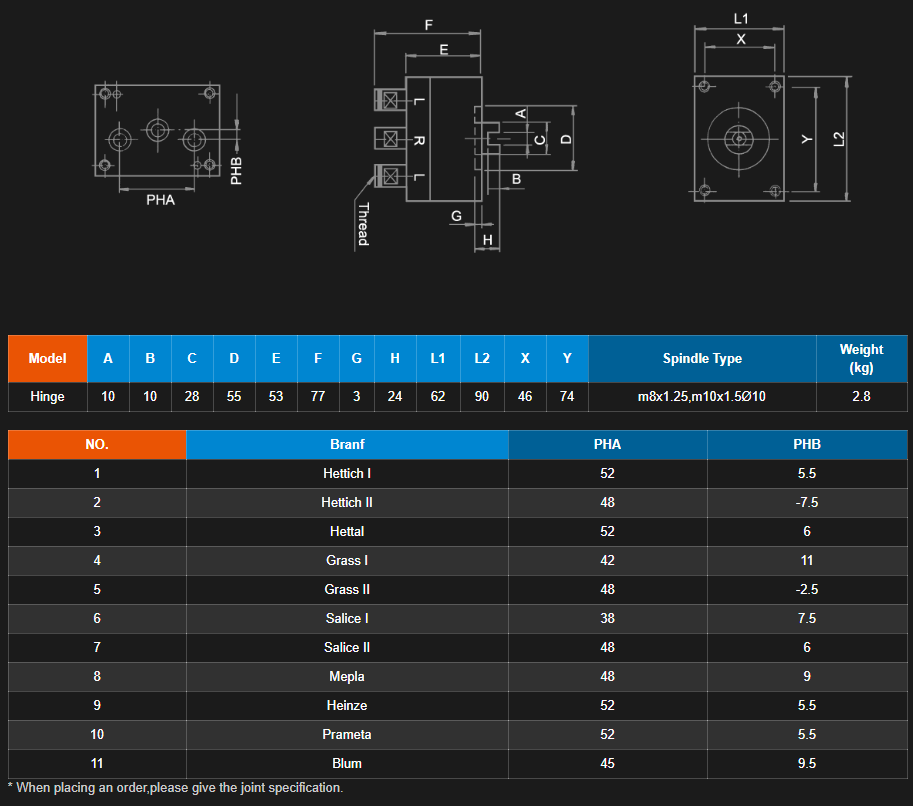Screen dimensions: 913x806
Task: Click the R port in side-view diagram
Action: pos(418,140)
